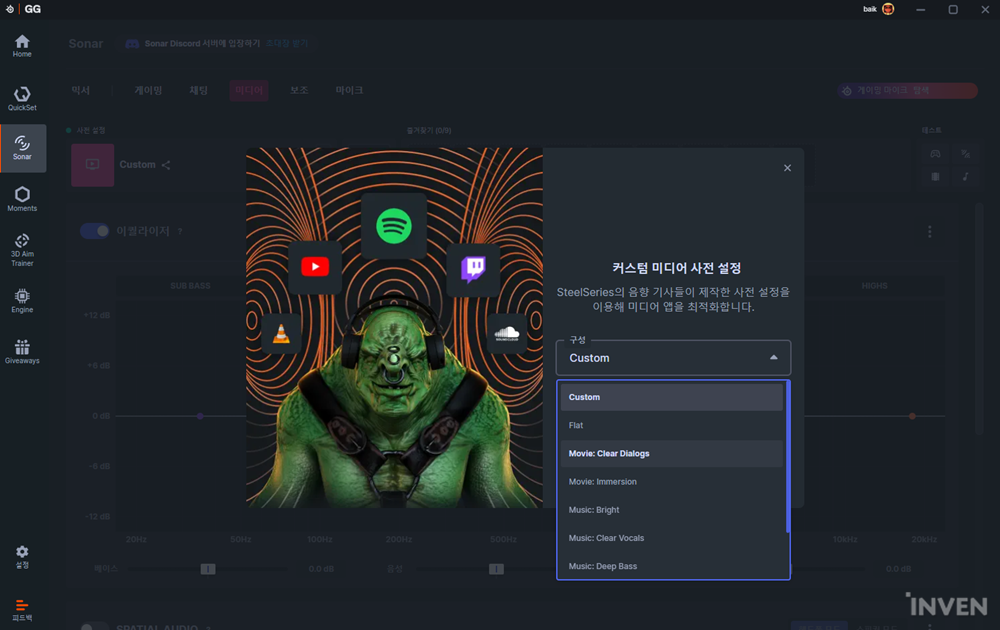Switch to the 믹서 tab
Screen dimensions: 1000x630
80,91
